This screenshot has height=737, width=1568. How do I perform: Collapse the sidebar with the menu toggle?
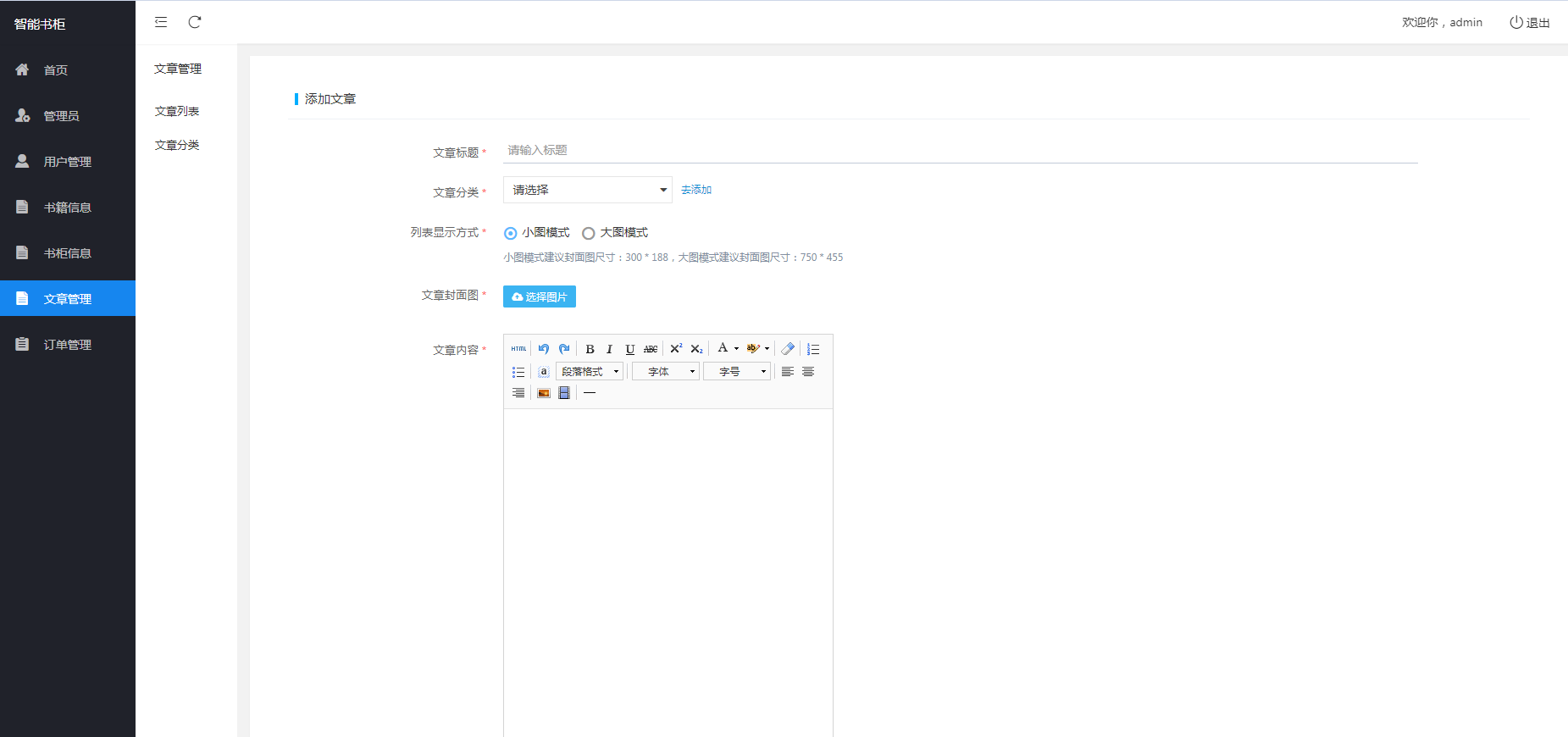(161, 22)
